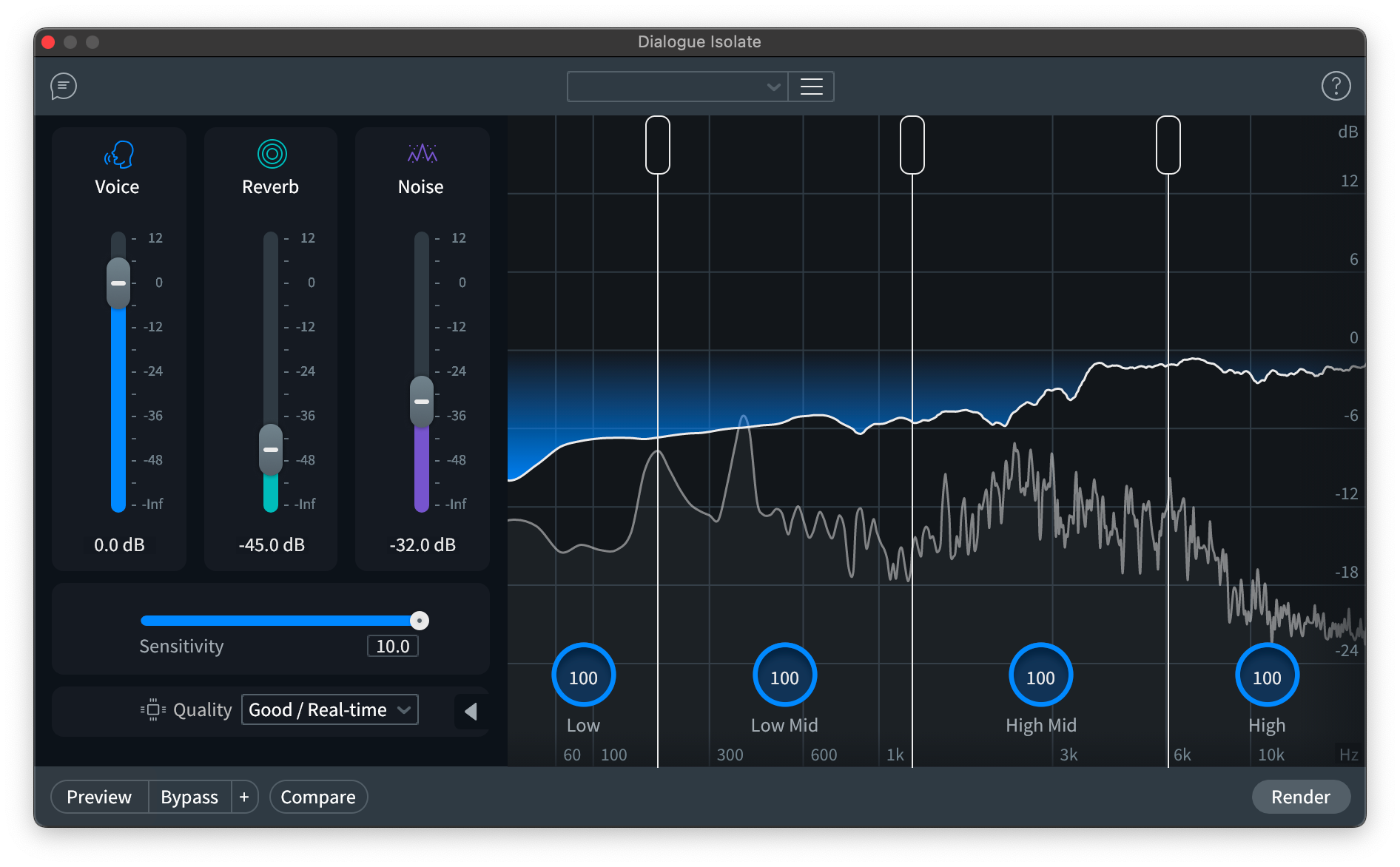Collapse the settings panel via the triangle icon
The height and width of the screenshot is (867, 1400).
pyautogui.click(x=470, y=711)
